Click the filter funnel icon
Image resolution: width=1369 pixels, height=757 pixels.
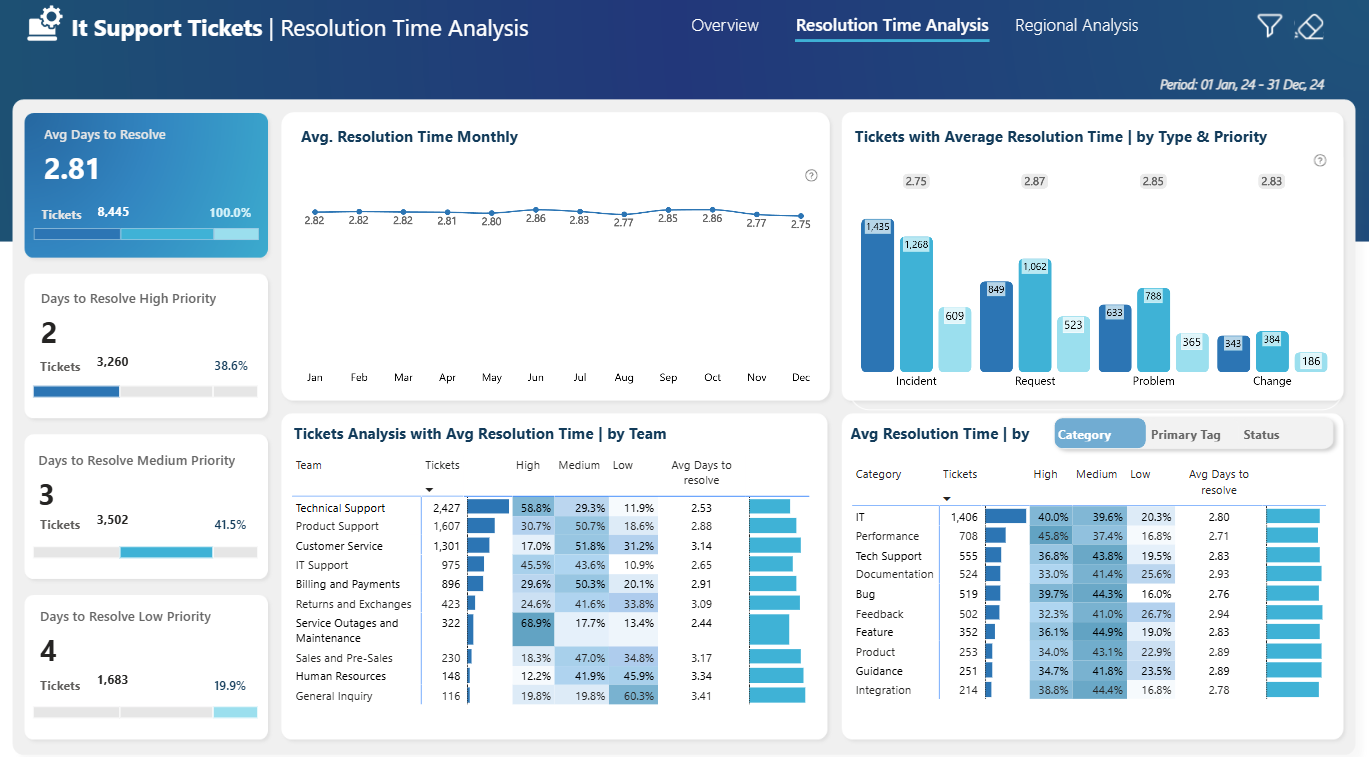[x=1269, y=26]
